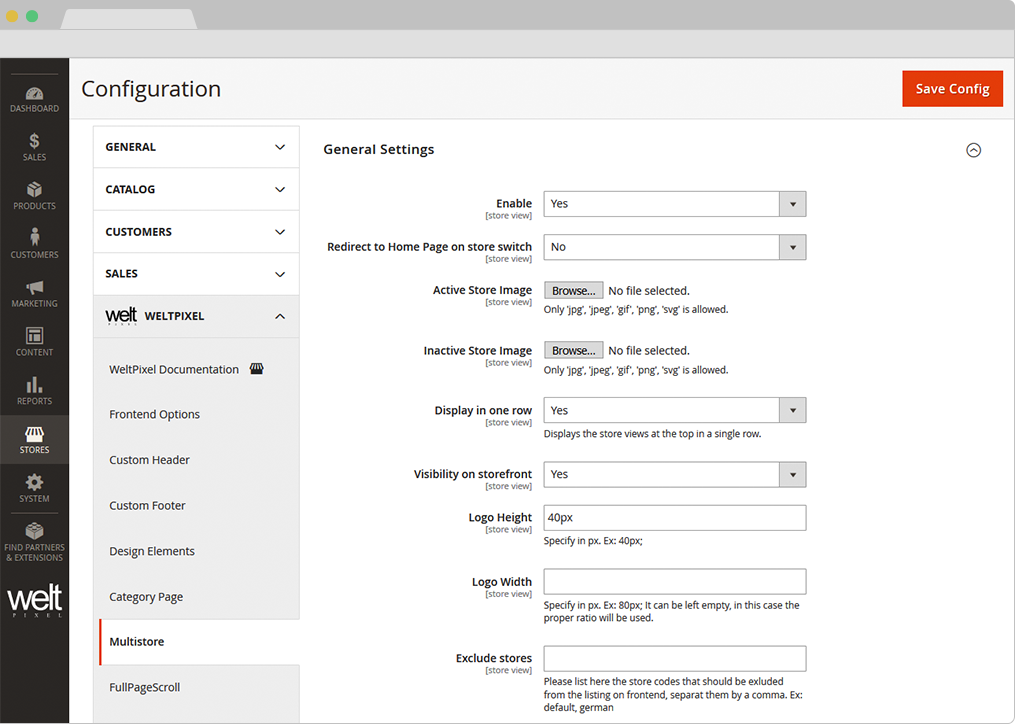Expand the Catalog configuration section
Image resolution: width=1015 pixels, height=724 pixels.
196,189
